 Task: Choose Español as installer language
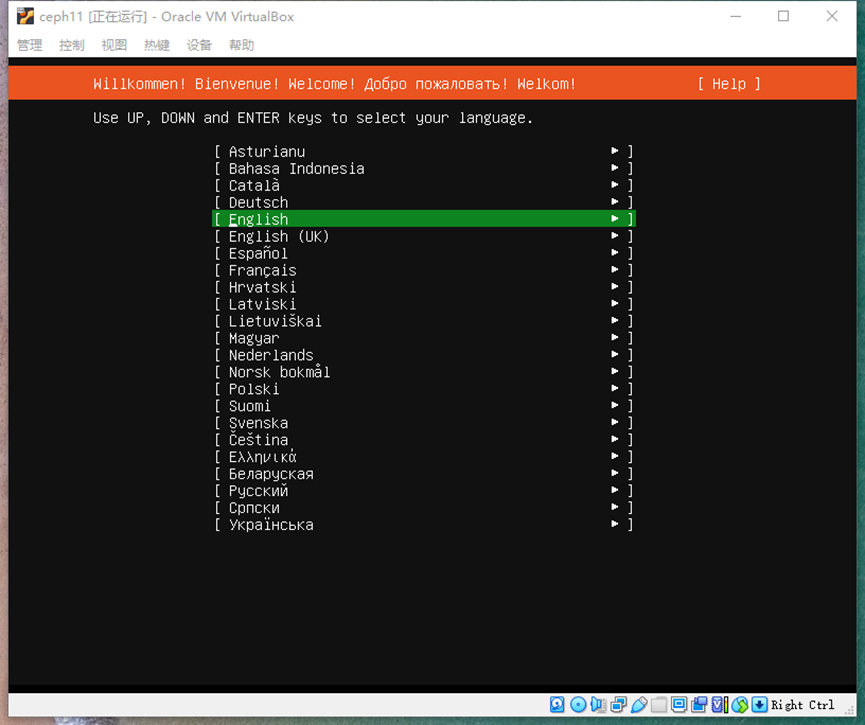(x=424, y=253)
